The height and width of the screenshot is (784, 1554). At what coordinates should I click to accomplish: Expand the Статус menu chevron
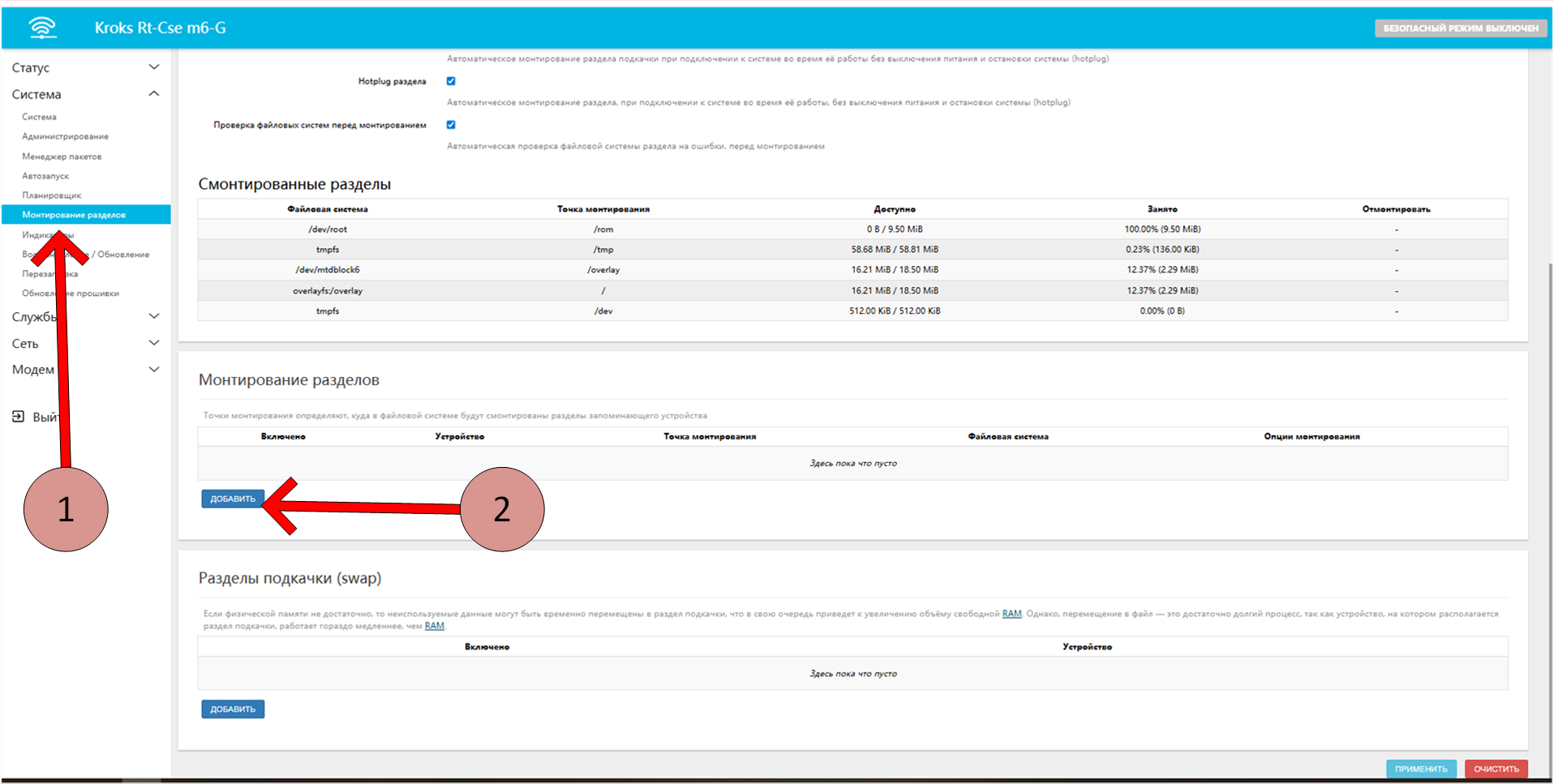click(x=154, y=67)
